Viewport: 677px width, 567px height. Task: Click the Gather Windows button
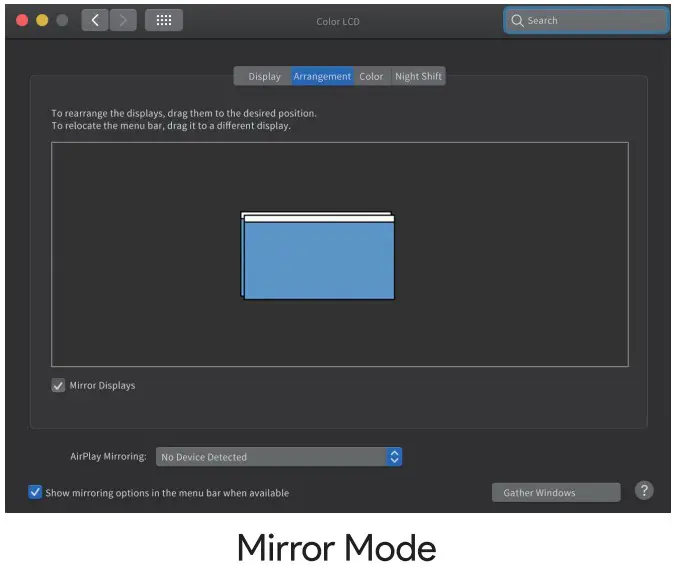556,492
